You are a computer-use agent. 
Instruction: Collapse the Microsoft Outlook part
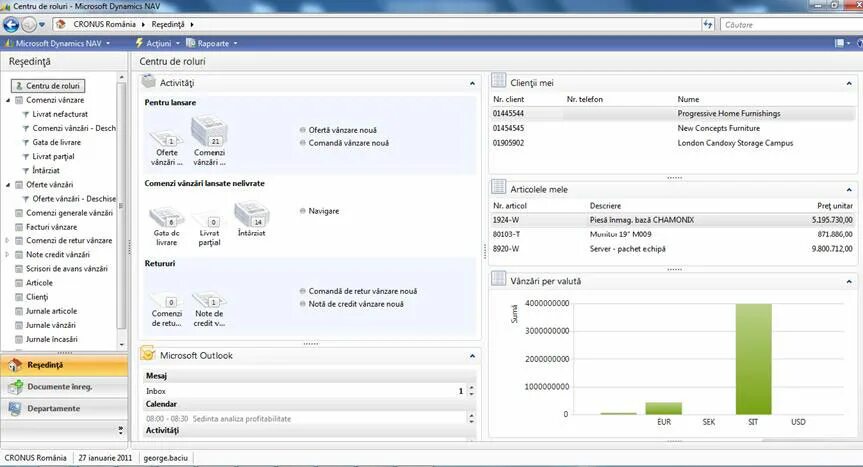click(x=472, y=356)
